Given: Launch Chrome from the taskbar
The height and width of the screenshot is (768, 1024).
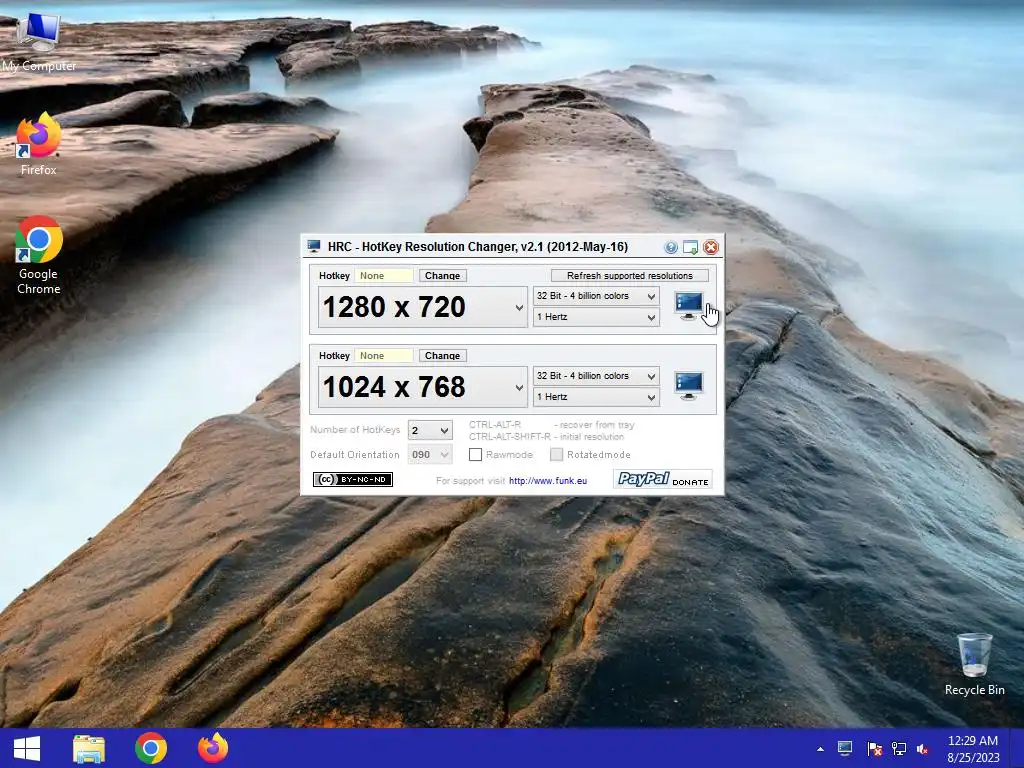Looking at the screenshot, I should [151, 748].
